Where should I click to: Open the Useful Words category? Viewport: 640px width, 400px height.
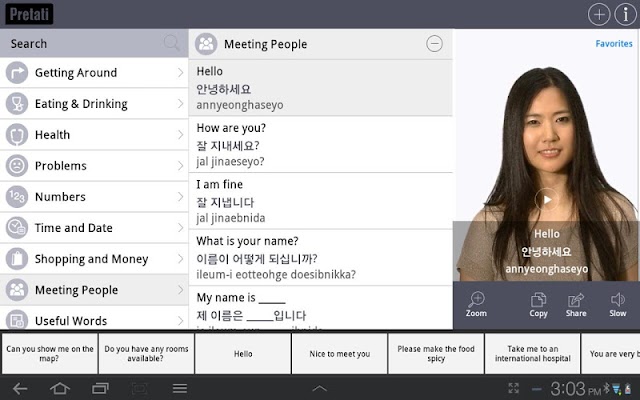point(94,318)
